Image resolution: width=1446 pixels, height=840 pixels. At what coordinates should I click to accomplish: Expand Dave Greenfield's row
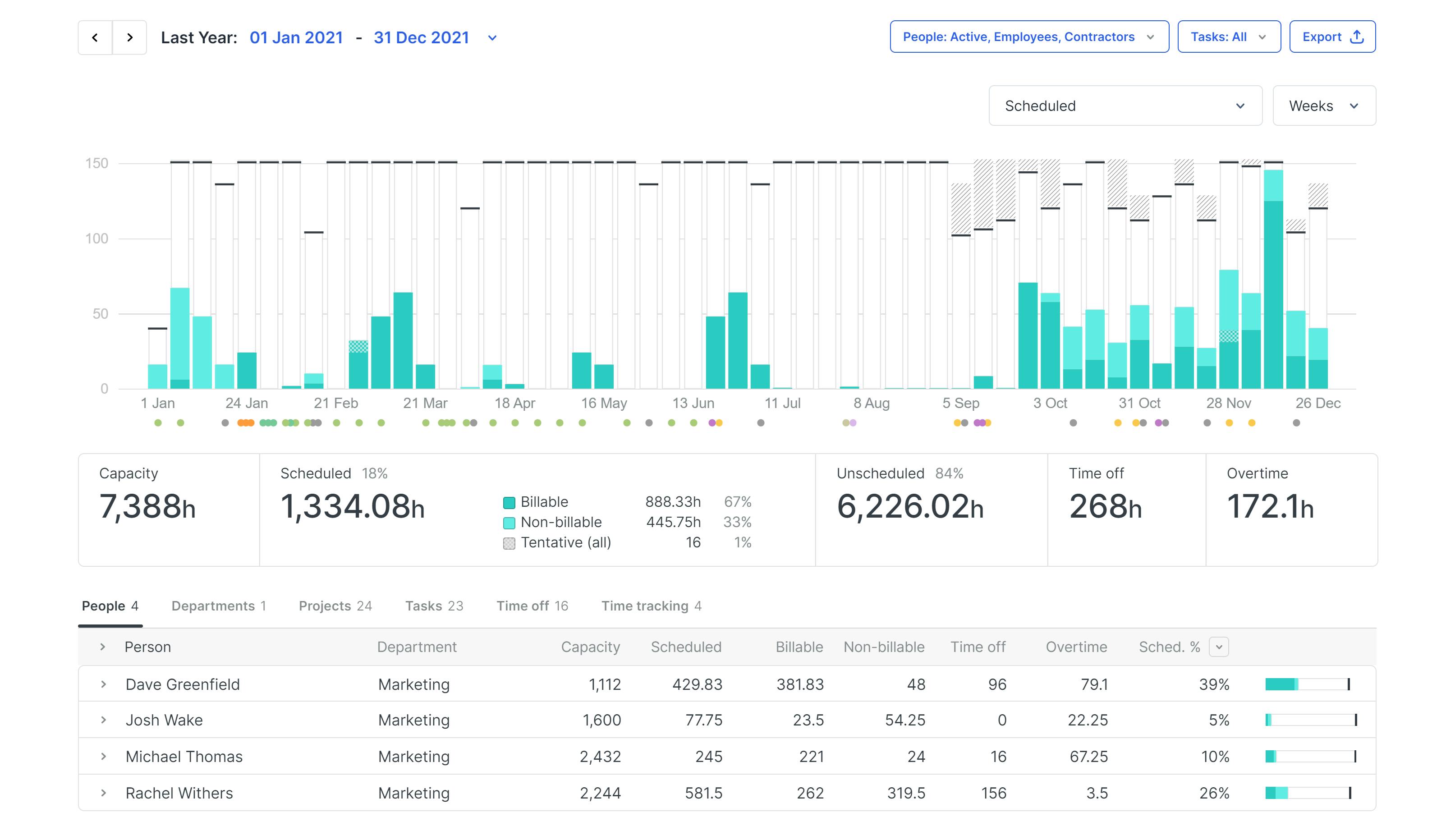(x=103, y=684)
